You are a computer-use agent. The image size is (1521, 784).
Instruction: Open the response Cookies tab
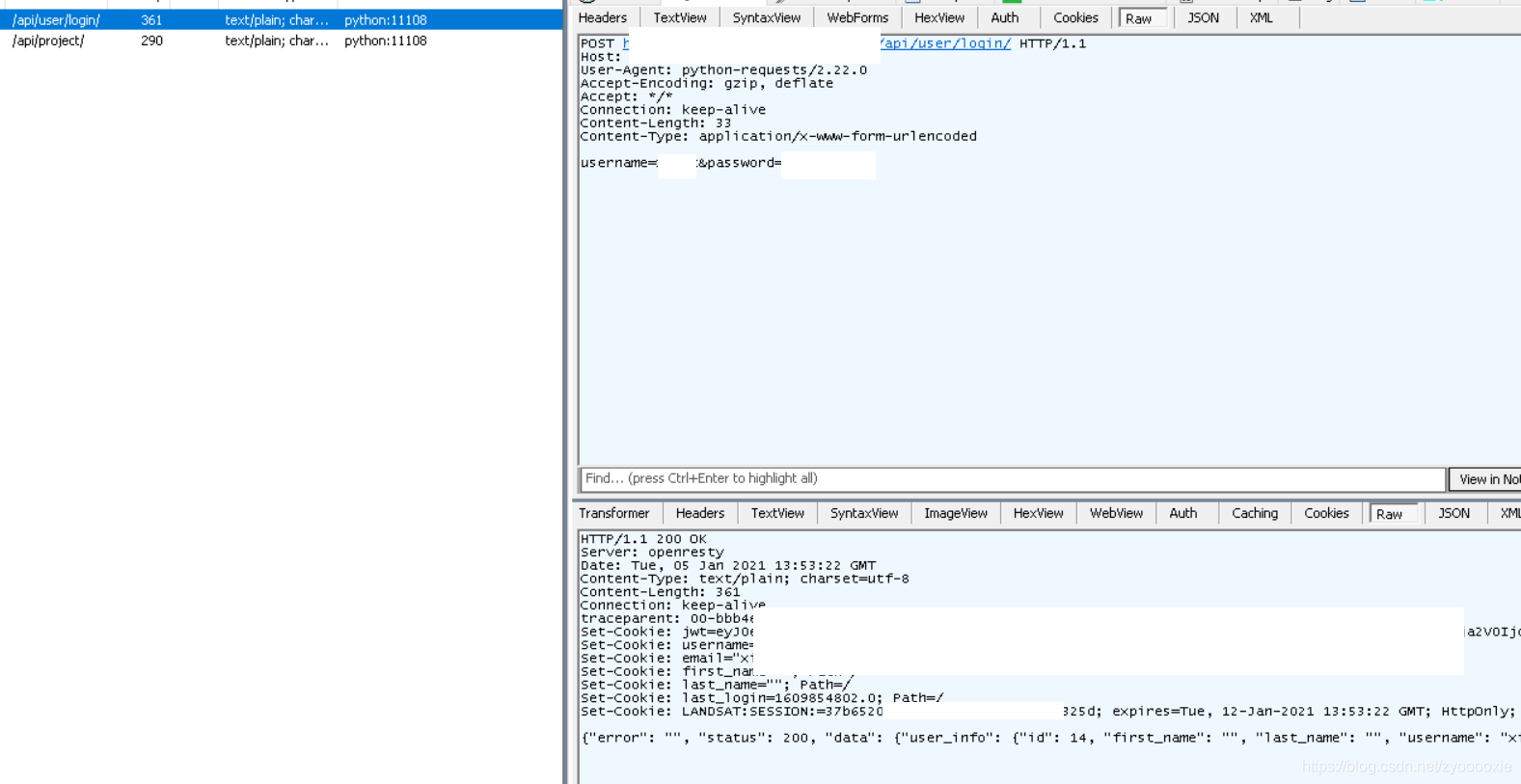click(x=1326, y=513)
